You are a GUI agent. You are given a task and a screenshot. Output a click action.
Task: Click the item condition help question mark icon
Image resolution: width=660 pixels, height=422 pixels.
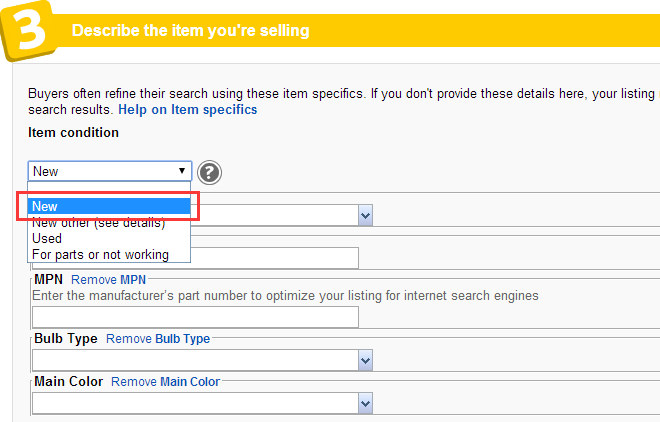pyautogui.click(x=209, y=172)
